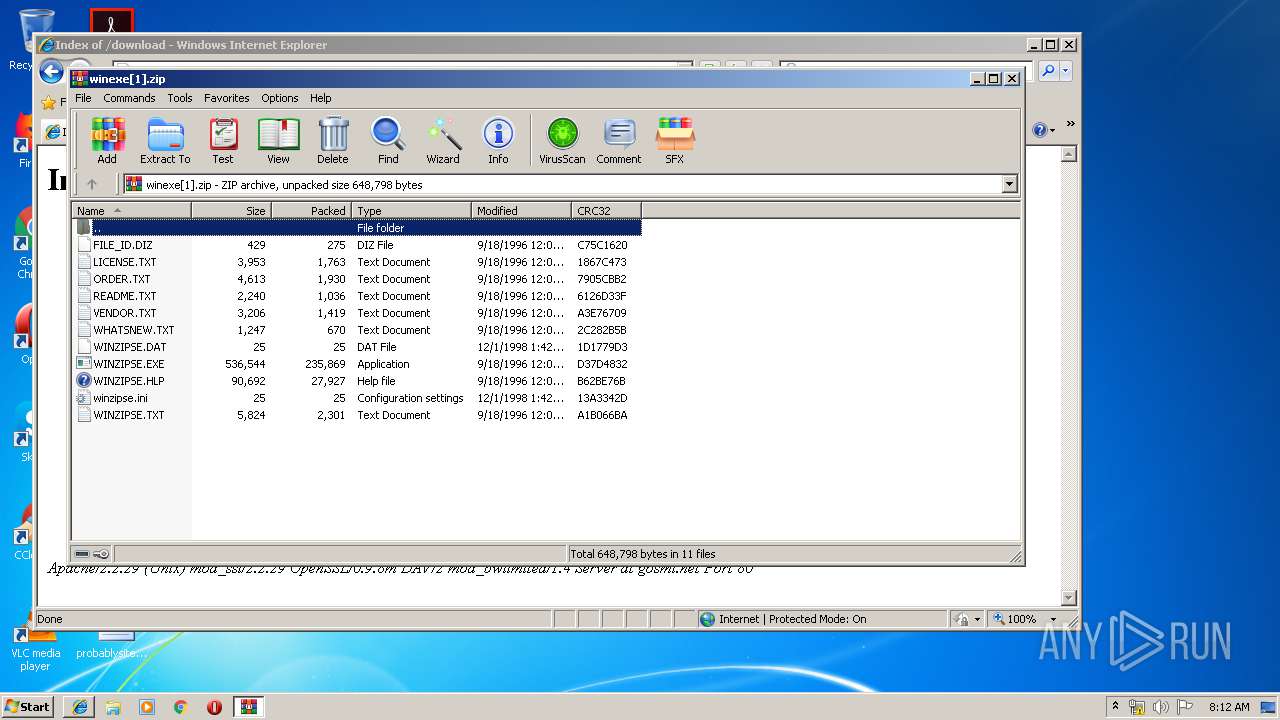Click the Chrome taskbar icon
Screen dimensions: 1280x720
pos(180,707)
